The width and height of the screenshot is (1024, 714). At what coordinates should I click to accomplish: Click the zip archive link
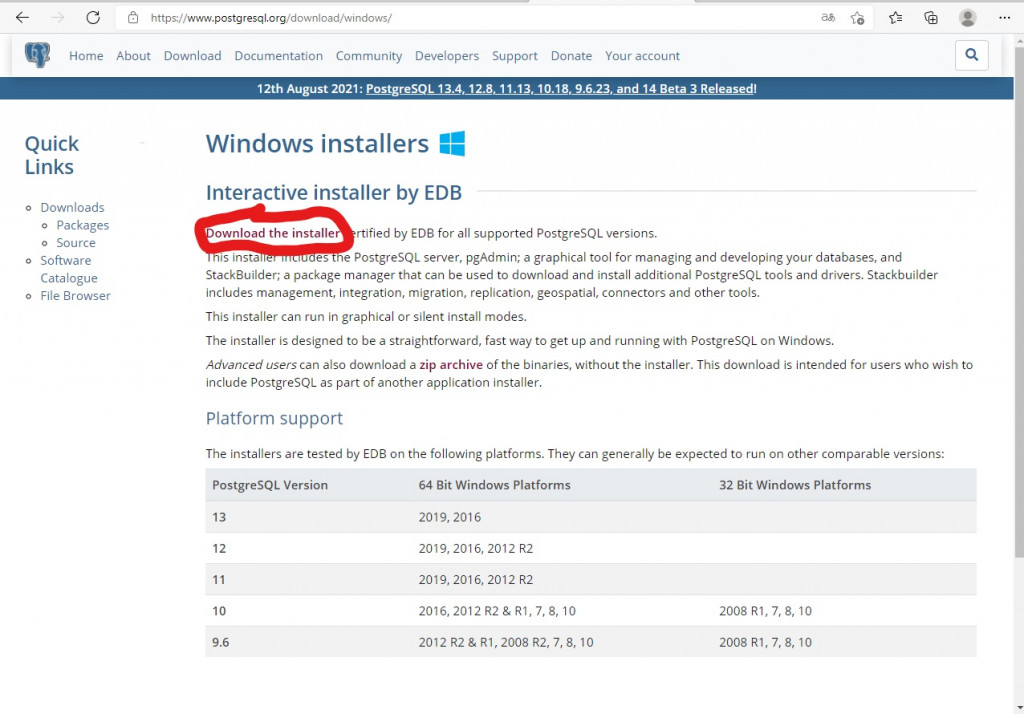point(451,365)
